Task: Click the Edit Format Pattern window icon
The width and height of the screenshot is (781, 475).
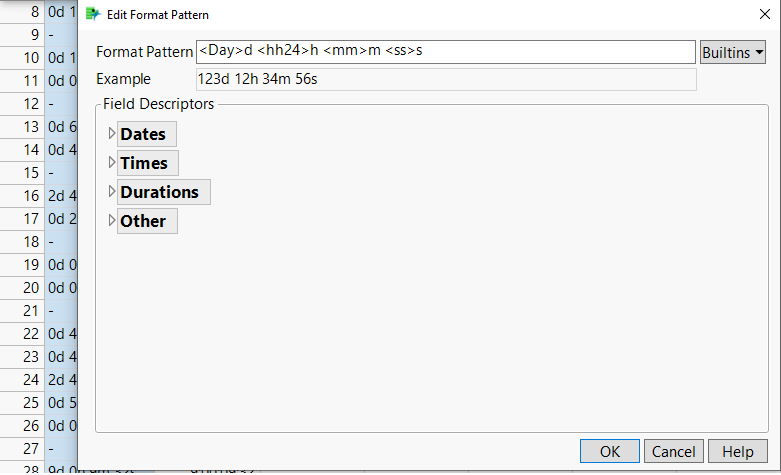Action: point(93,15)
